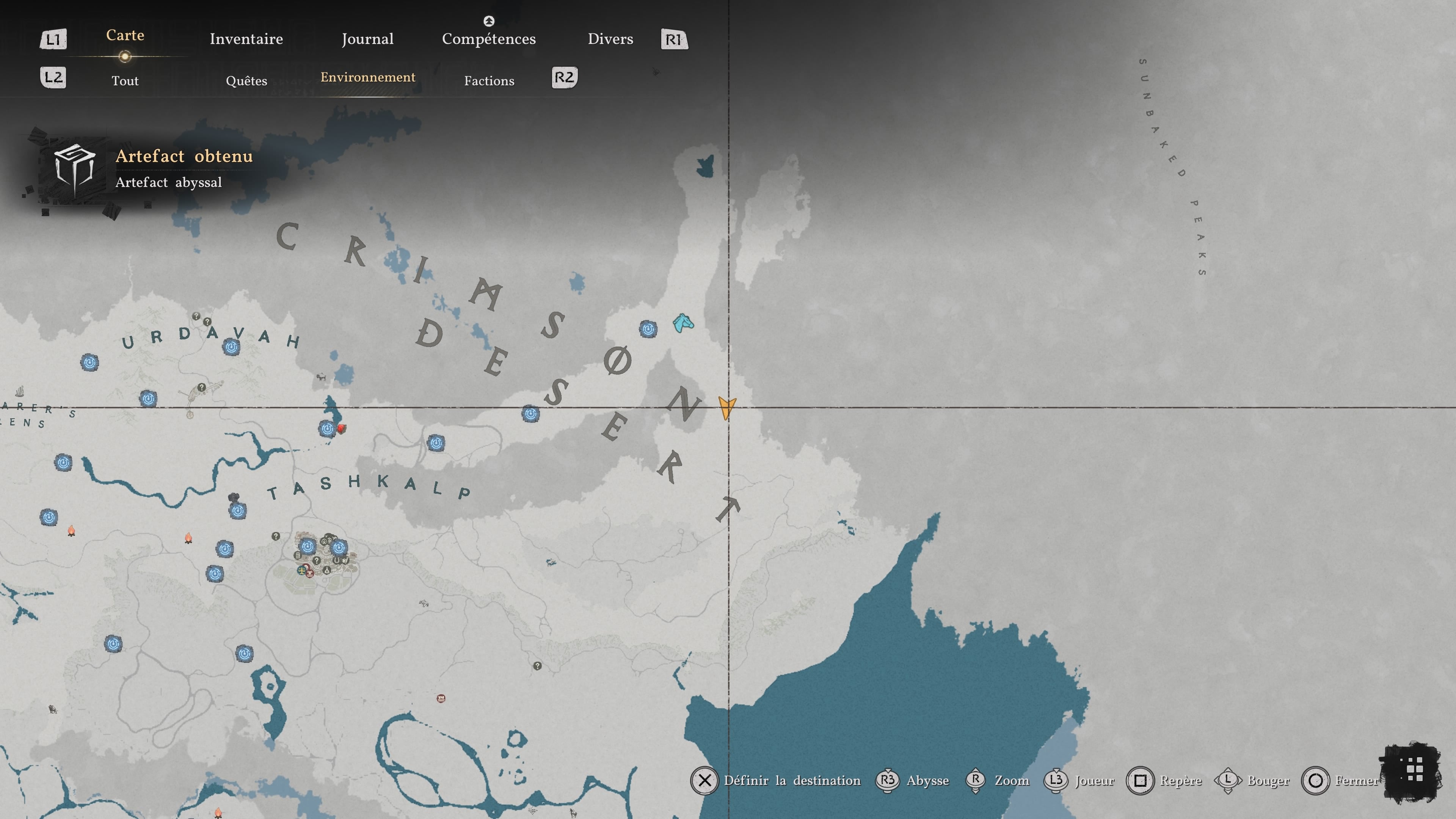Select the potion flask icon in town

[x=327, y=570]
